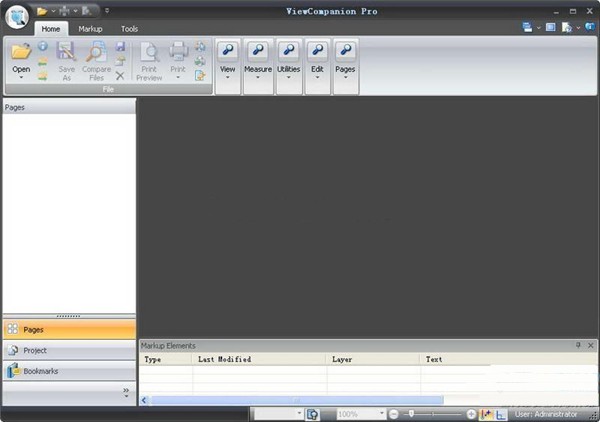Switch to the Markup ribbon tab

tap(90, 29)
